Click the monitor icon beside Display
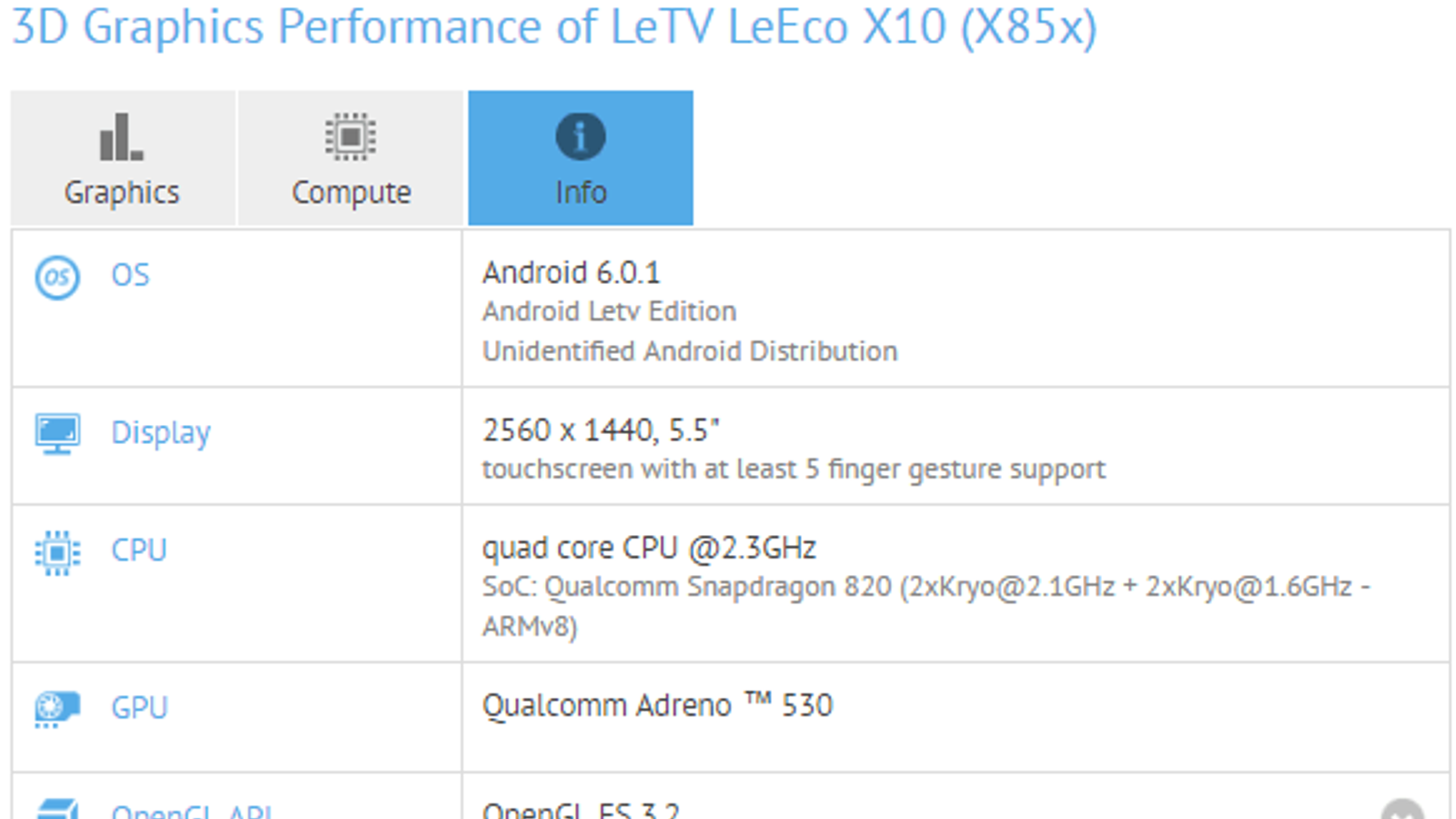 (57, 434)
